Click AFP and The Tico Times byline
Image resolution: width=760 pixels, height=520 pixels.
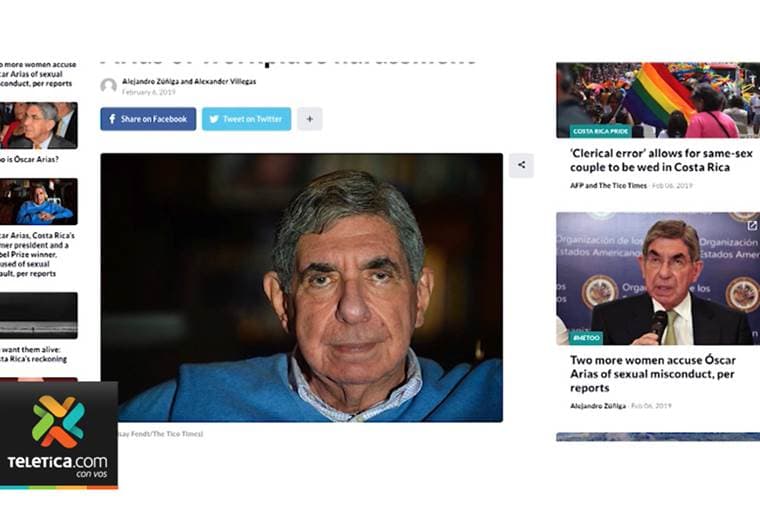tap(608, 186)
